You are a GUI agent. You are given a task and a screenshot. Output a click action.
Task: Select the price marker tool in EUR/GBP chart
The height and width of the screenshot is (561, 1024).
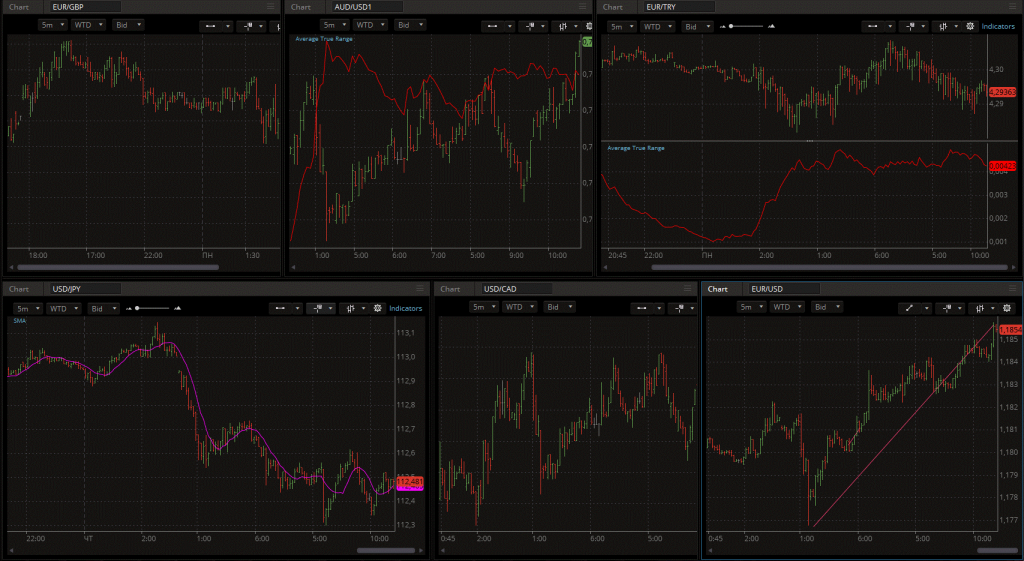pos(249,27)
